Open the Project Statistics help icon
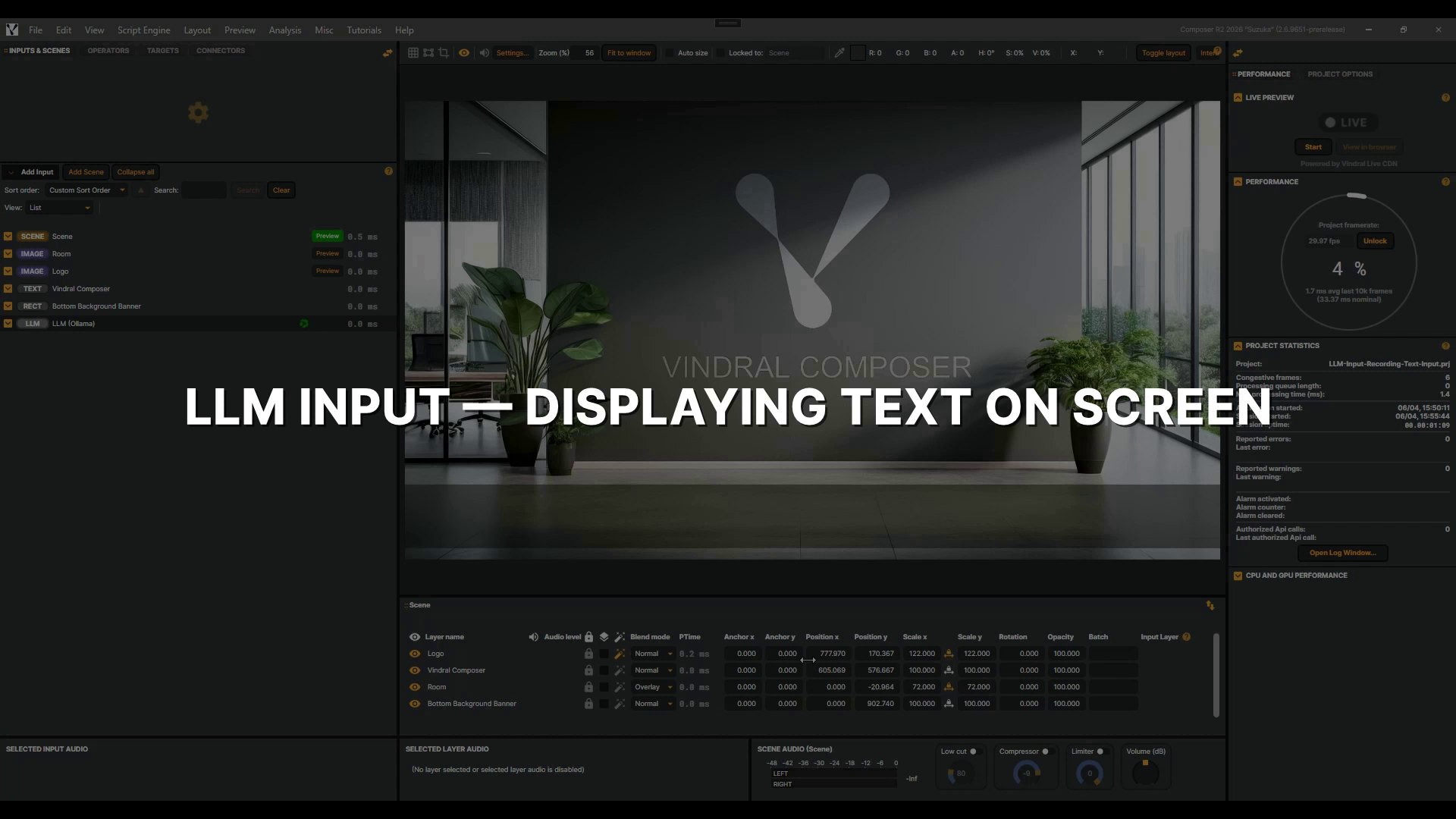Screen dimensions: 1456x819 pos(1445,346)
